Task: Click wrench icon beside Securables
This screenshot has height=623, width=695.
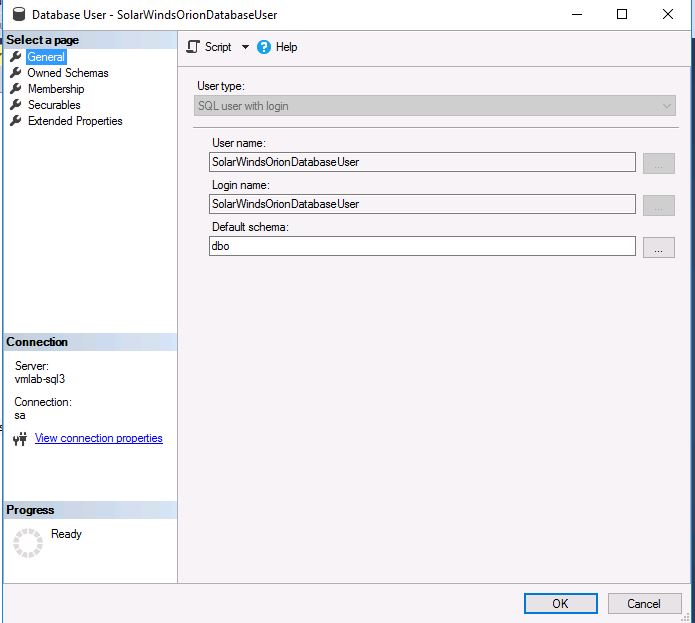Action: pos(16,104)
